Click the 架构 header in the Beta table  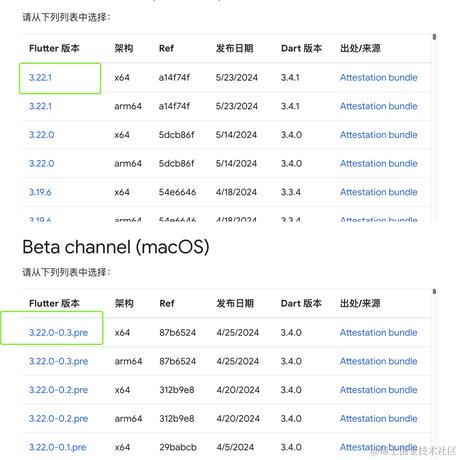pyautogui.click(x=124, y=304)
